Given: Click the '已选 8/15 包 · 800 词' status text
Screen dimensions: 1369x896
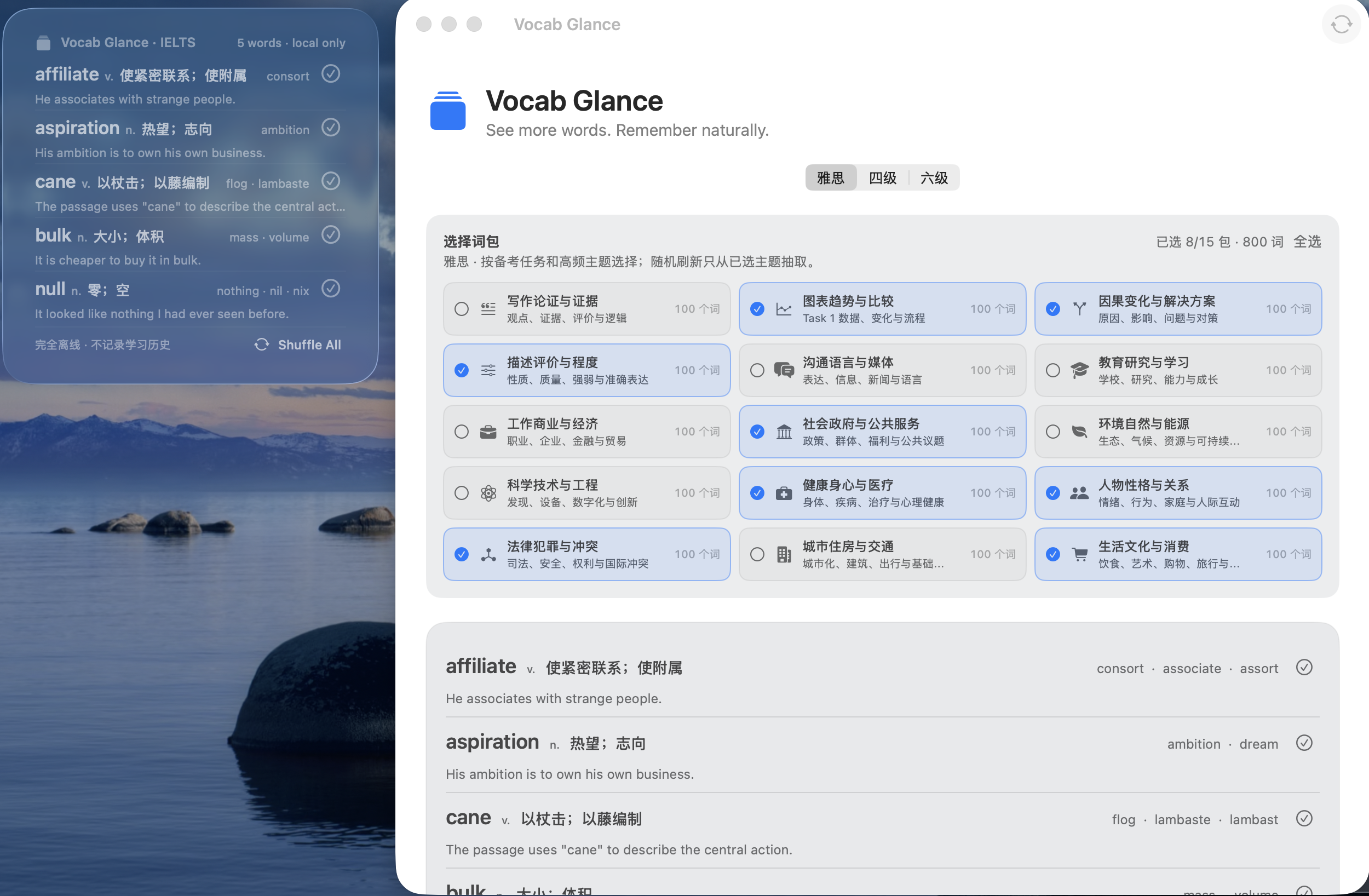Looking at the screenshot, I should coord(1220,242).
